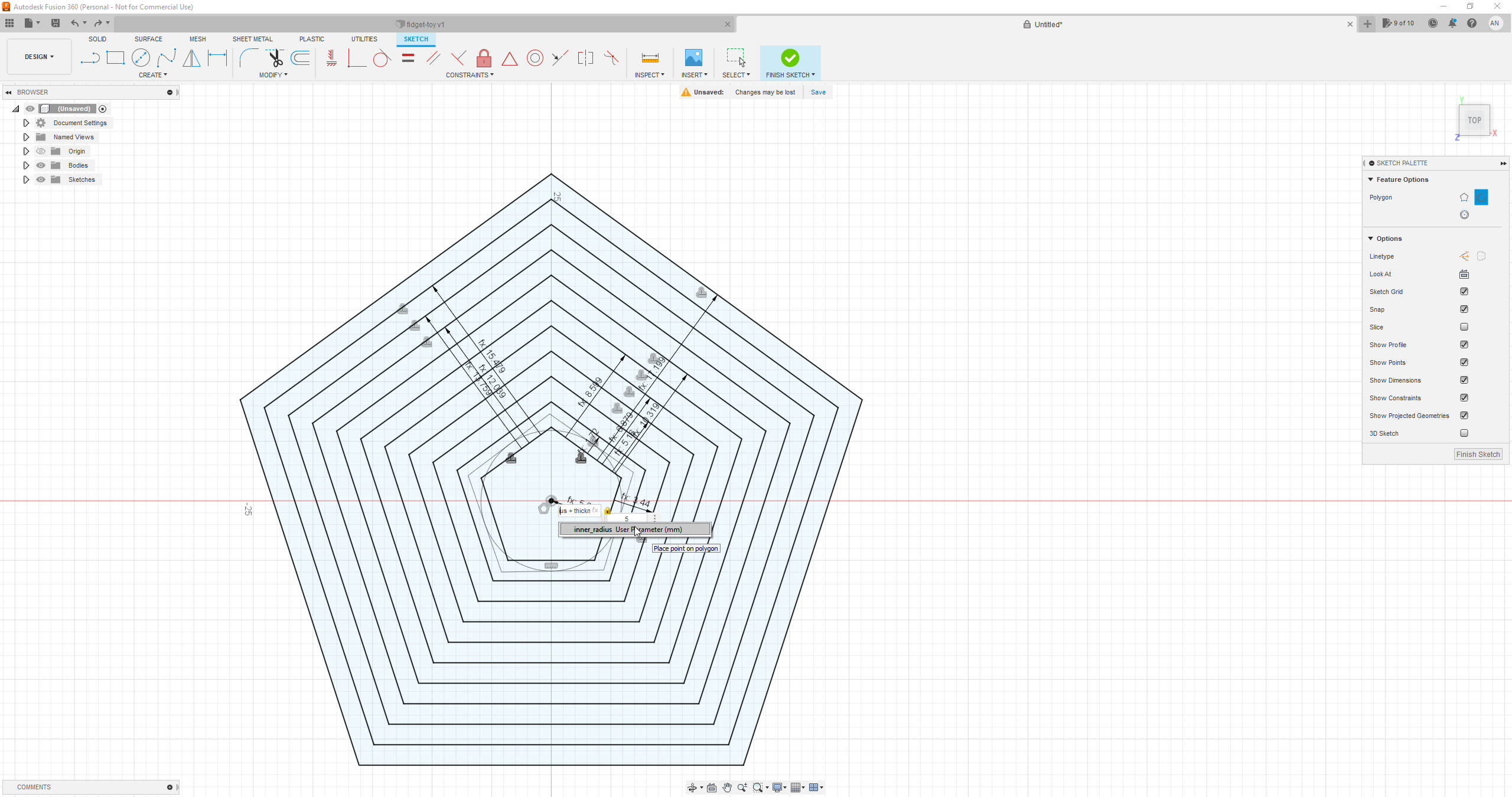The width and height of the screenshot is (1512, 797).
Task: Select the 2-Point Rectangle tool
Action: pos(116,58)
